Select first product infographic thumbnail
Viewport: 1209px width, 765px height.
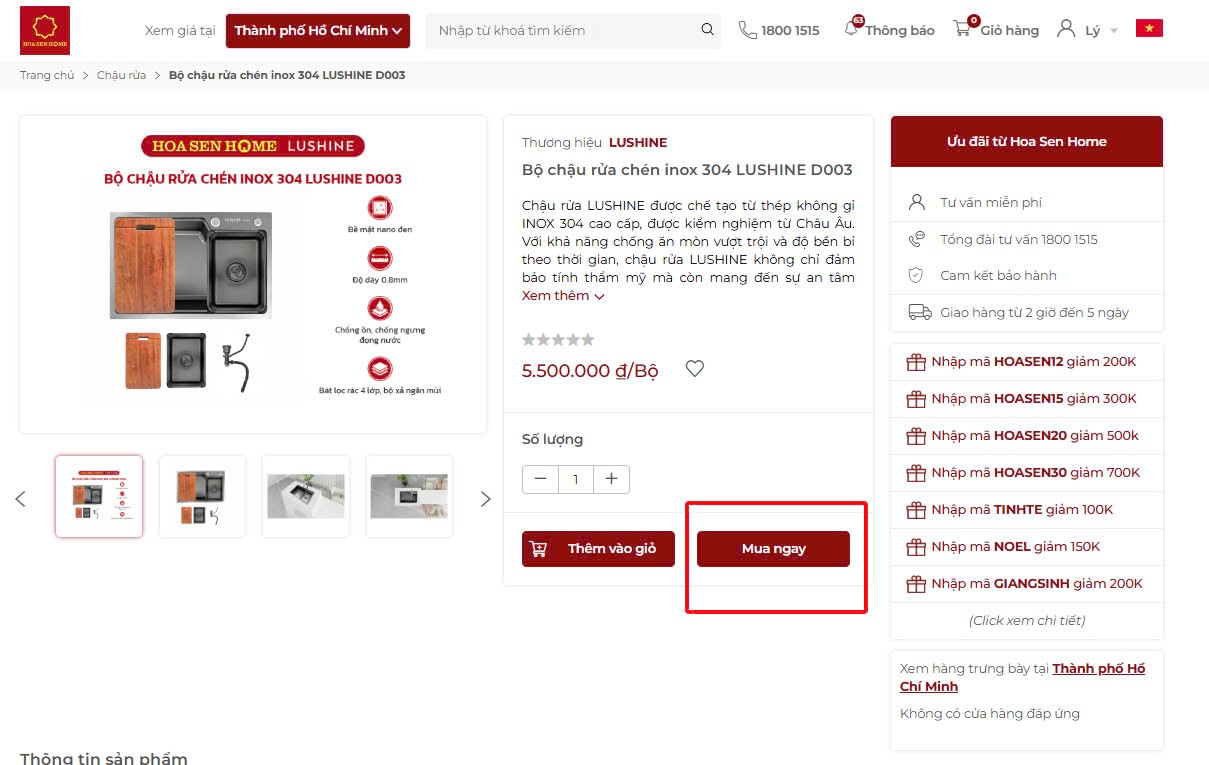pyautogui.click(x=99, y=497)
